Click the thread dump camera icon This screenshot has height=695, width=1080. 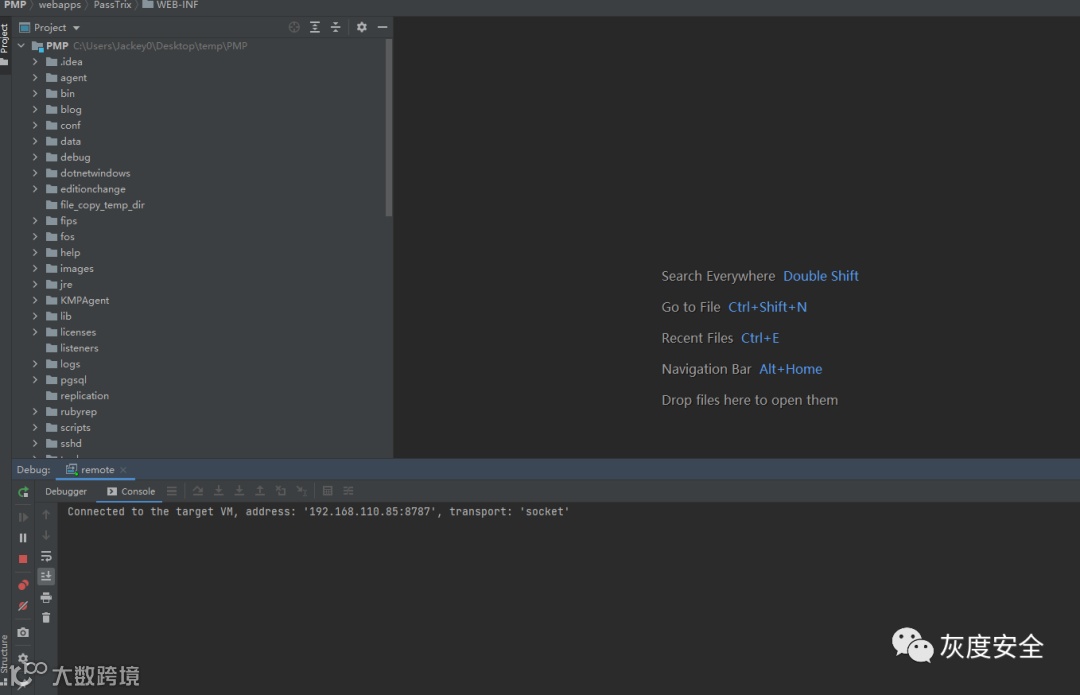tap(23, 632)
